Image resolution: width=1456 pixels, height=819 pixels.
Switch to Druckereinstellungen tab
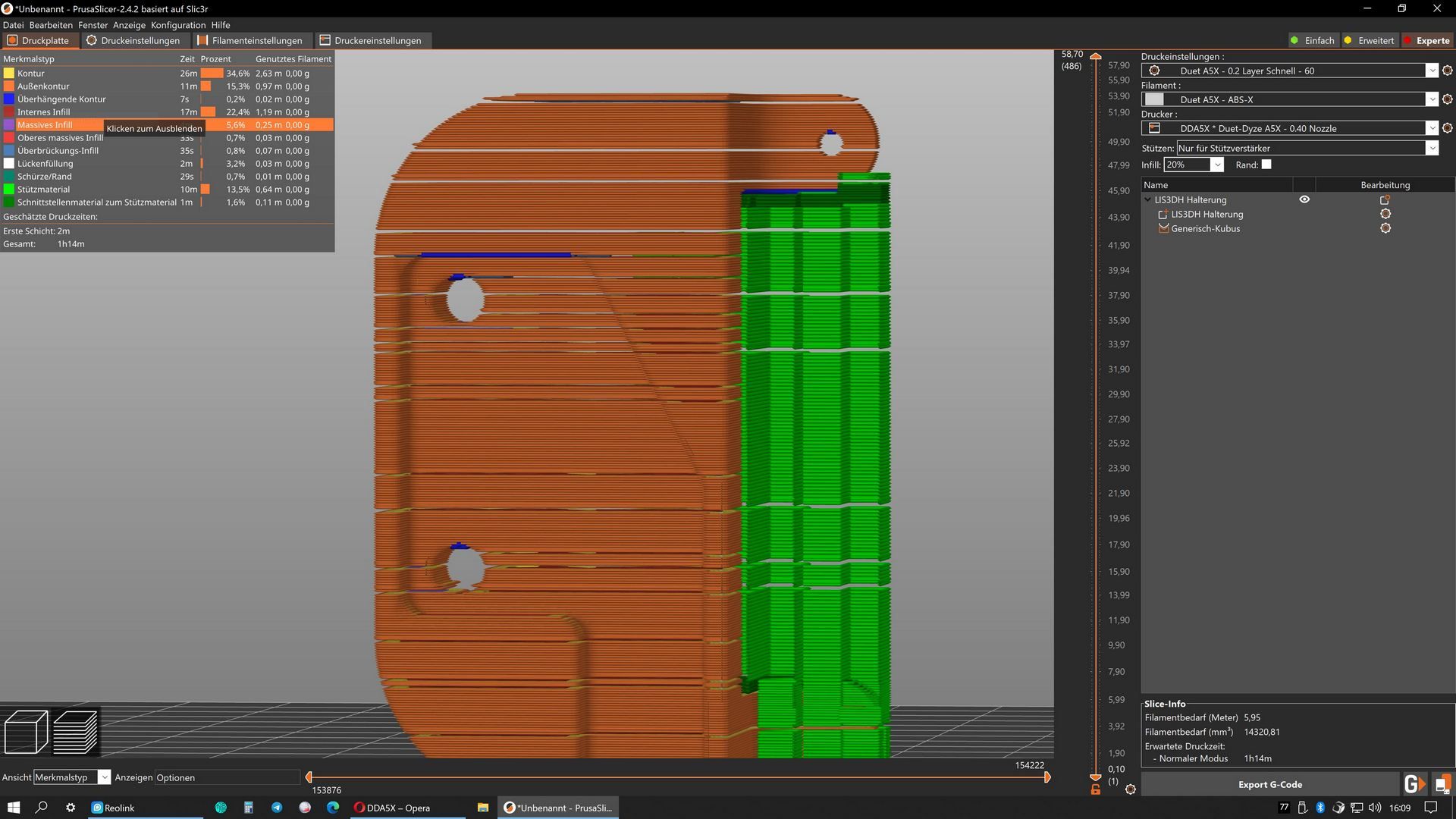pyautogui.click(x=371, y=40)
